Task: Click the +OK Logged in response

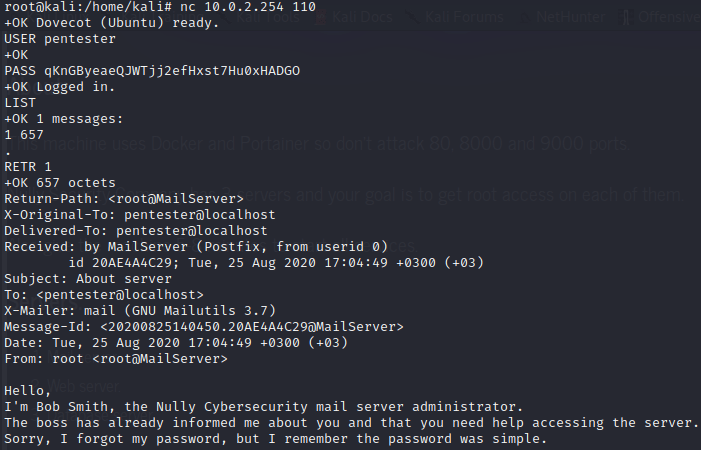Action: [x=59, y=87]
